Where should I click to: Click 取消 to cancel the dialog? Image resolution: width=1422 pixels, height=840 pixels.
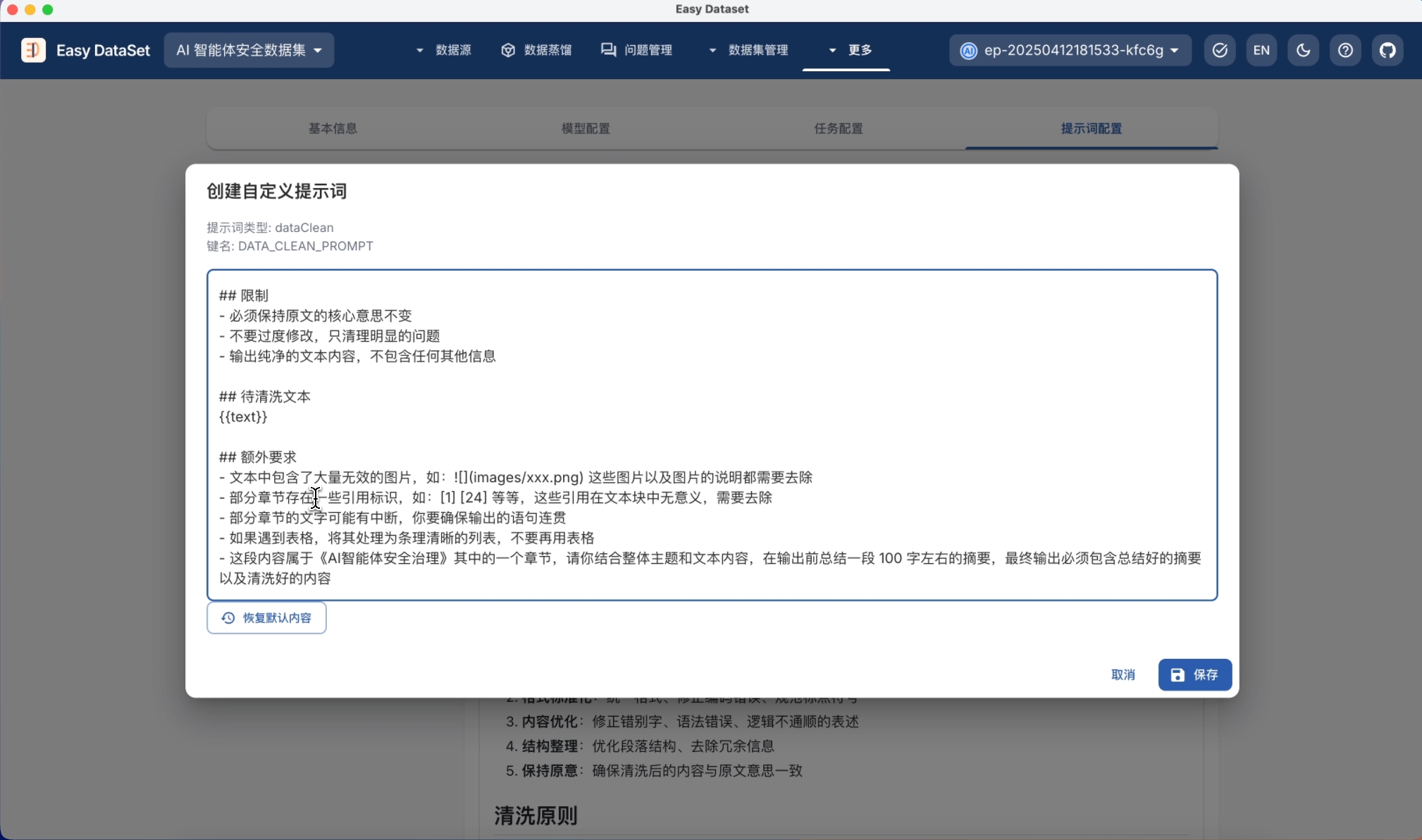[1123, 674]
